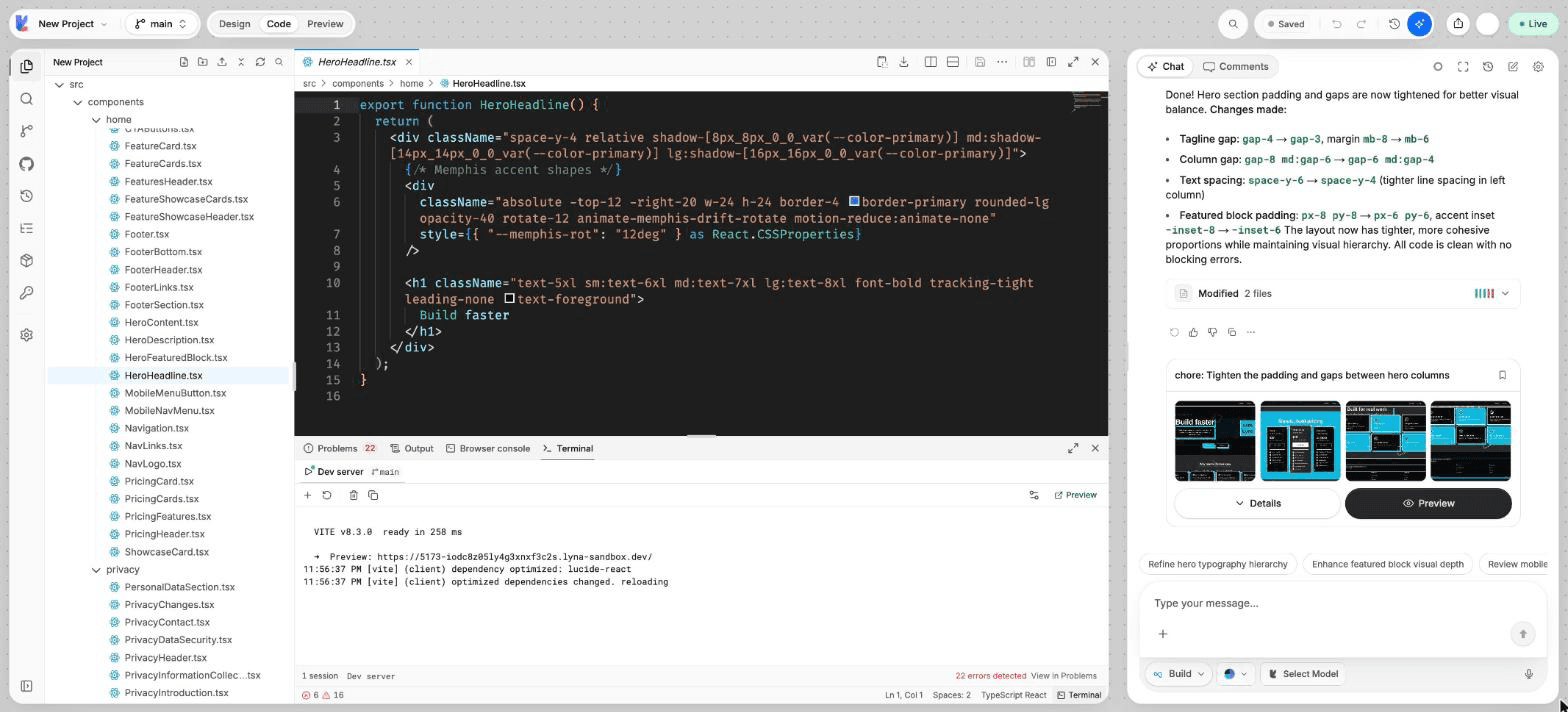Click the dark Preview button on chore card
Viewport: 1568px width, 712px height.
[x=1427, y=503]
